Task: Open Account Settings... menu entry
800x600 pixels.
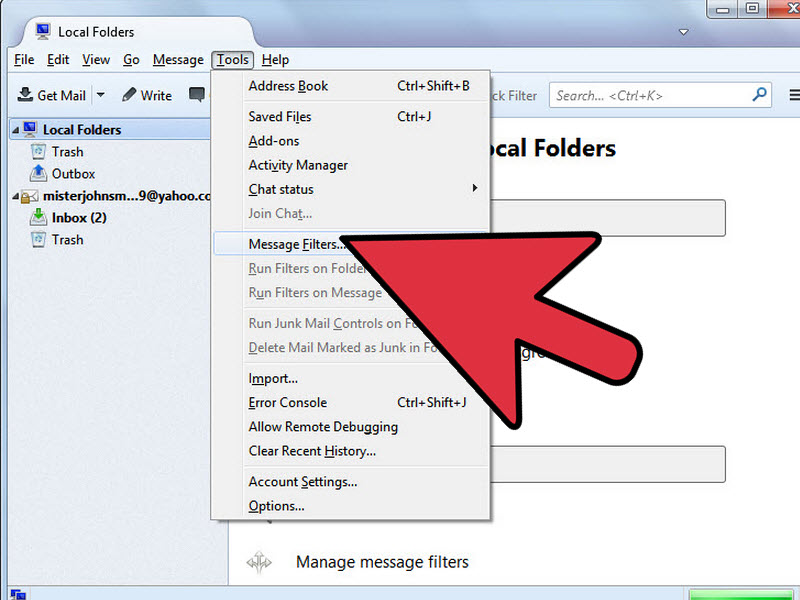Action: [x=351, y=482]
